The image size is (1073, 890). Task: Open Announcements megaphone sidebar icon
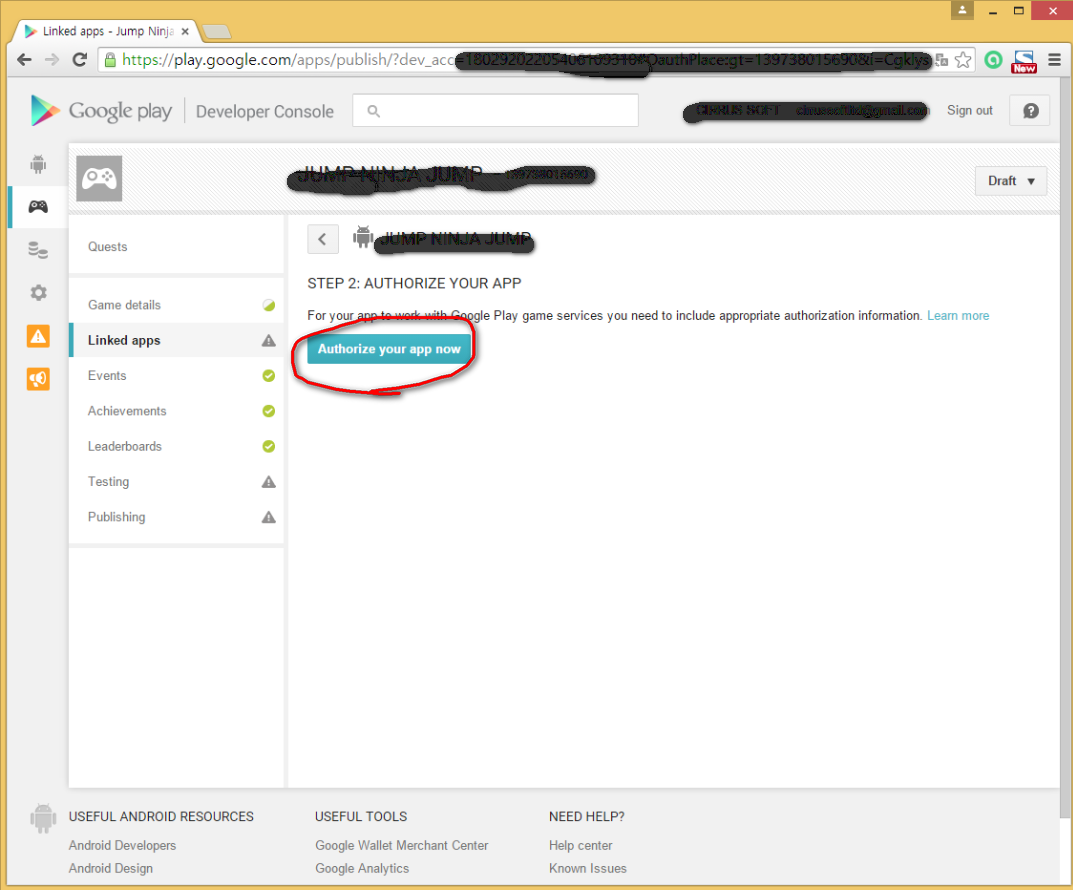pos(38,378)
